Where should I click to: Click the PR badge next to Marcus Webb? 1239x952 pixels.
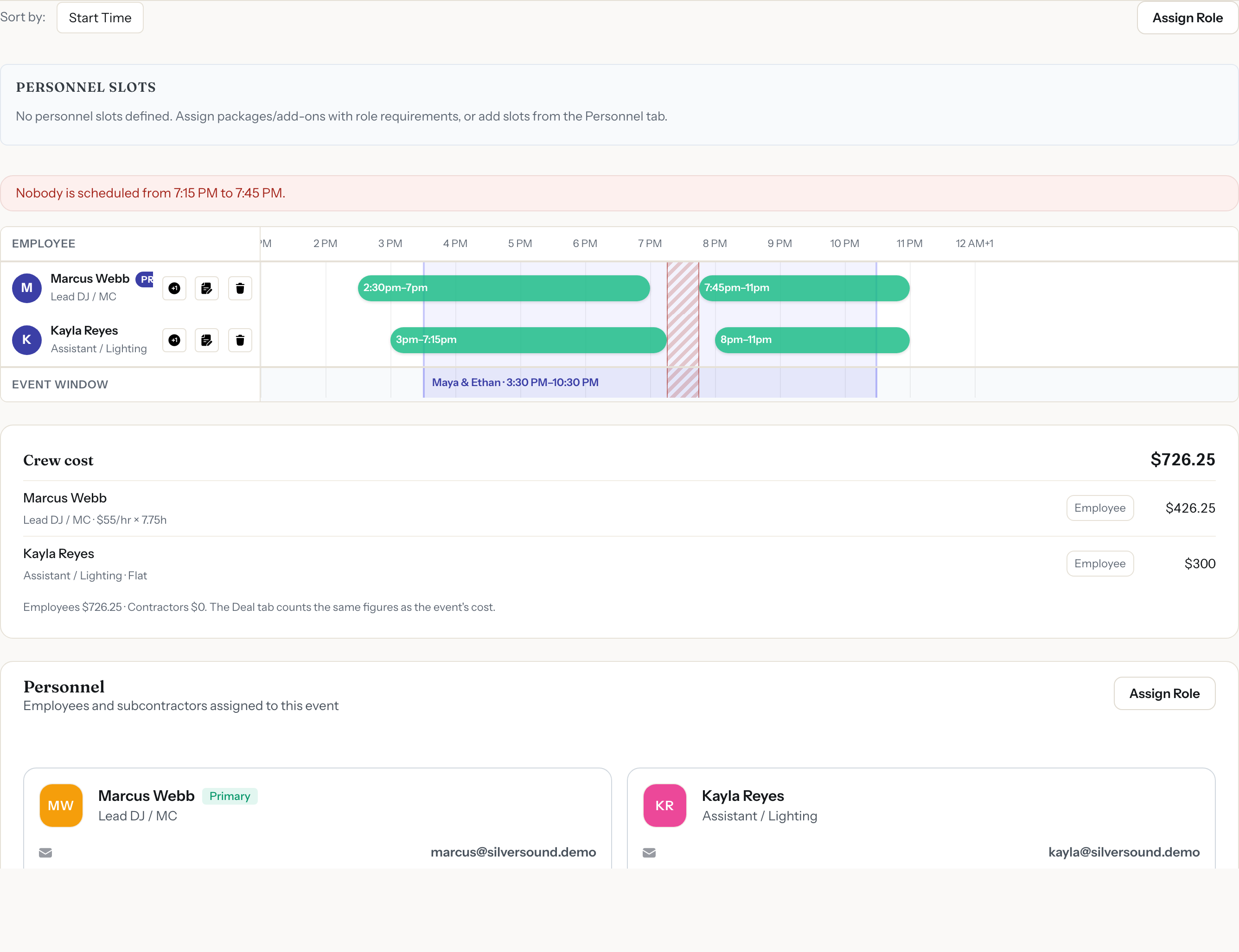coord(145,279)
